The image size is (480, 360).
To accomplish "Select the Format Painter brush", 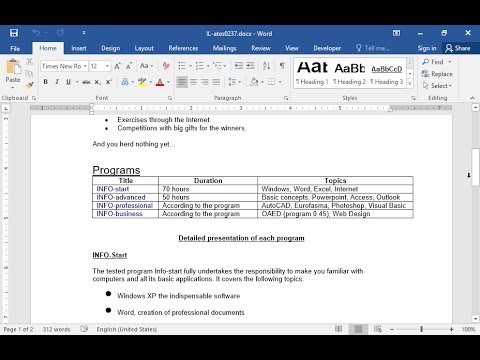I will click(29, 85).
